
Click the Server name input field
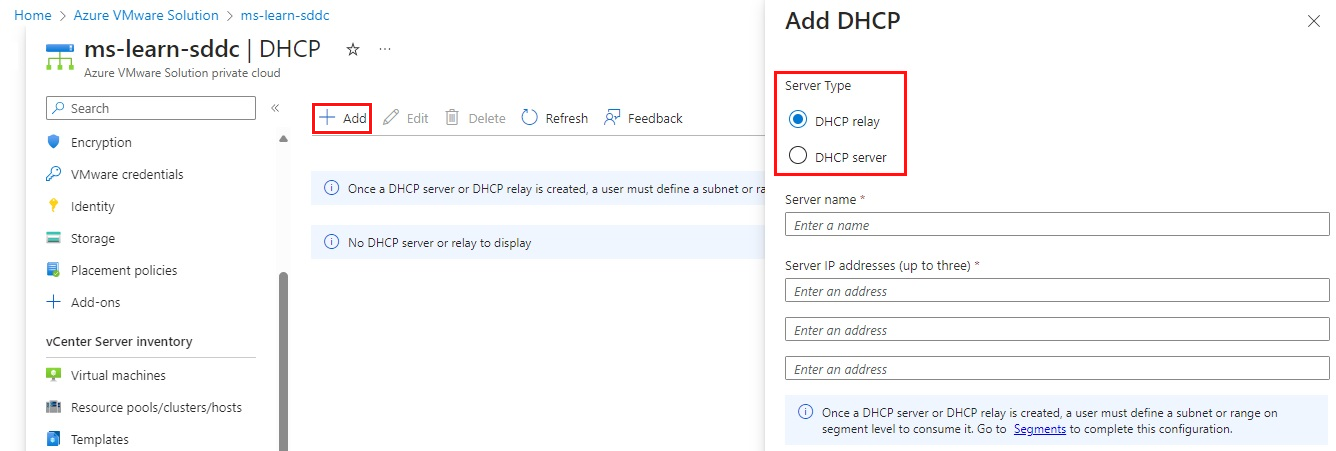pos(1057,225)
